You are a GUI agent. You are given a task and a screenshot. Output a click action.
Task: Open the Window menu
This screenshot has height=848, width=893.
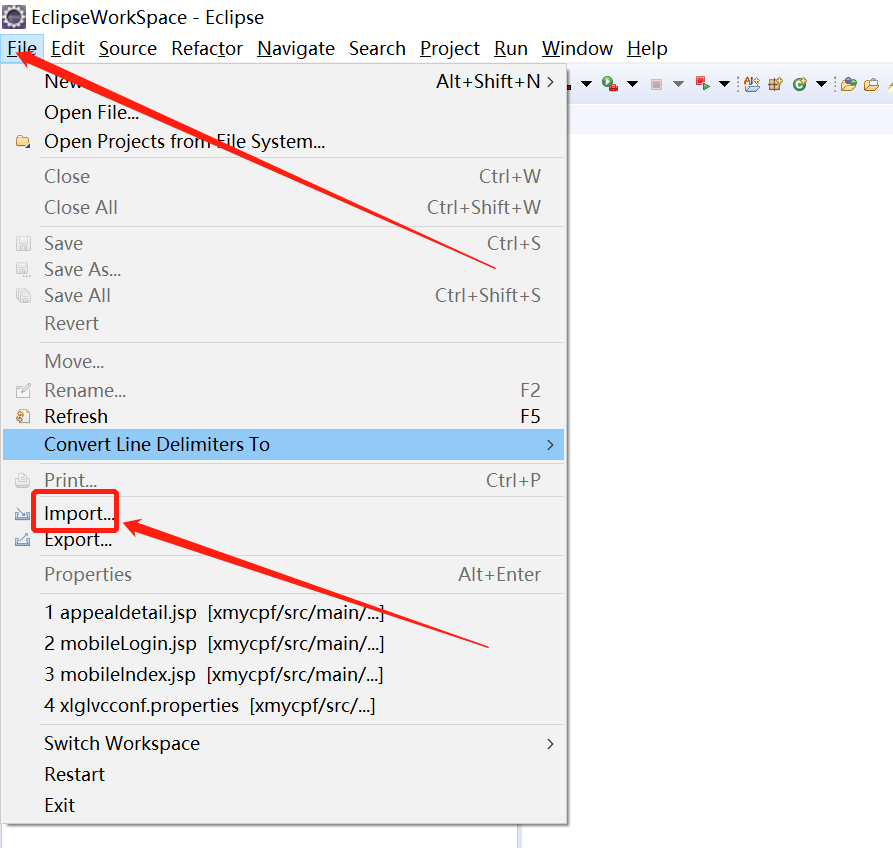tap(577, 48)
